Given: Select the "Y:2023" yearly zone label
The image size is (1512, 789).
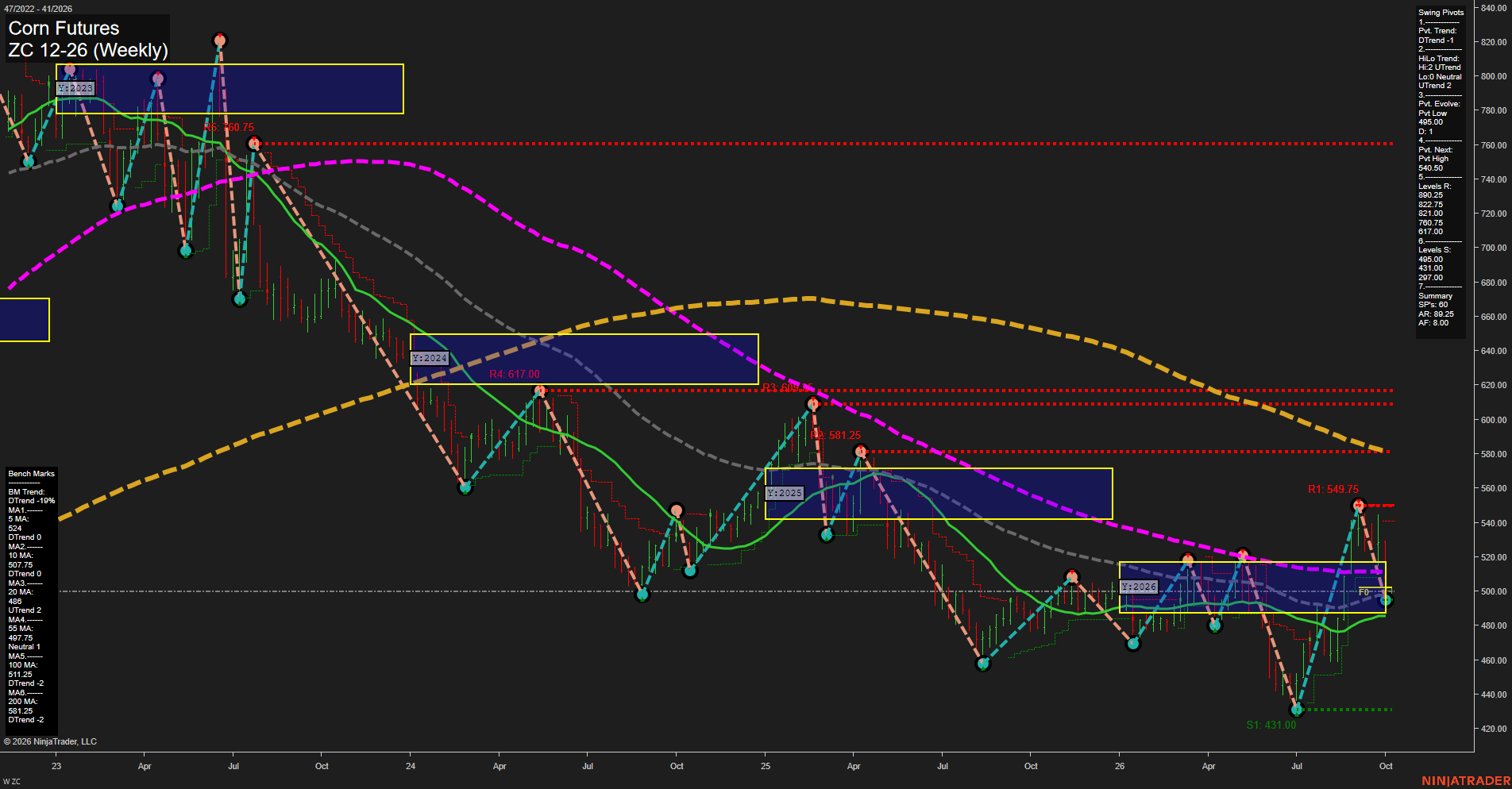Looking at the screenshot, I should coord(75,88).
